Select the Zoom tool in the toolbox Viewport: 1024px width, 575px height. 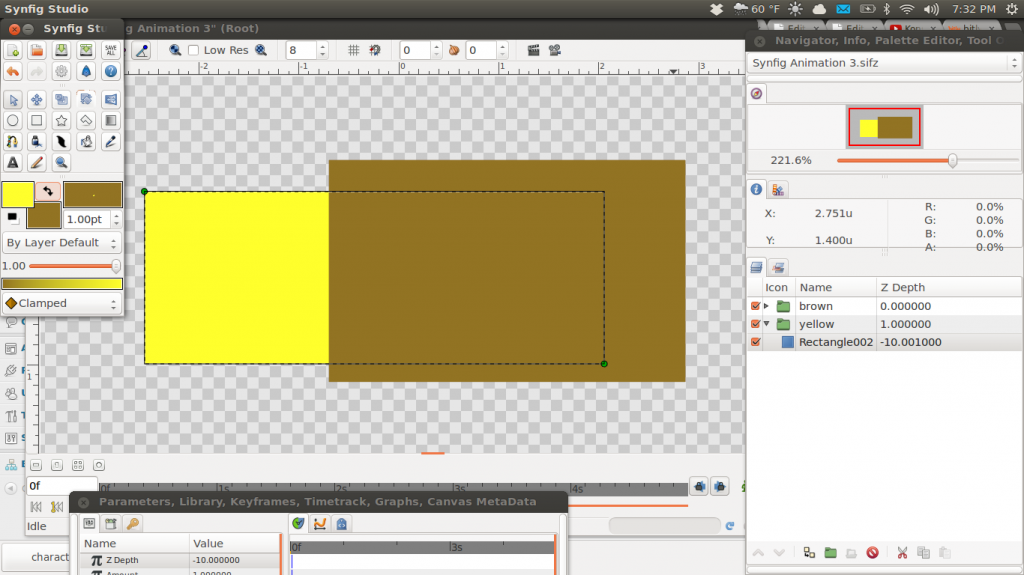(x=61, y=163)
